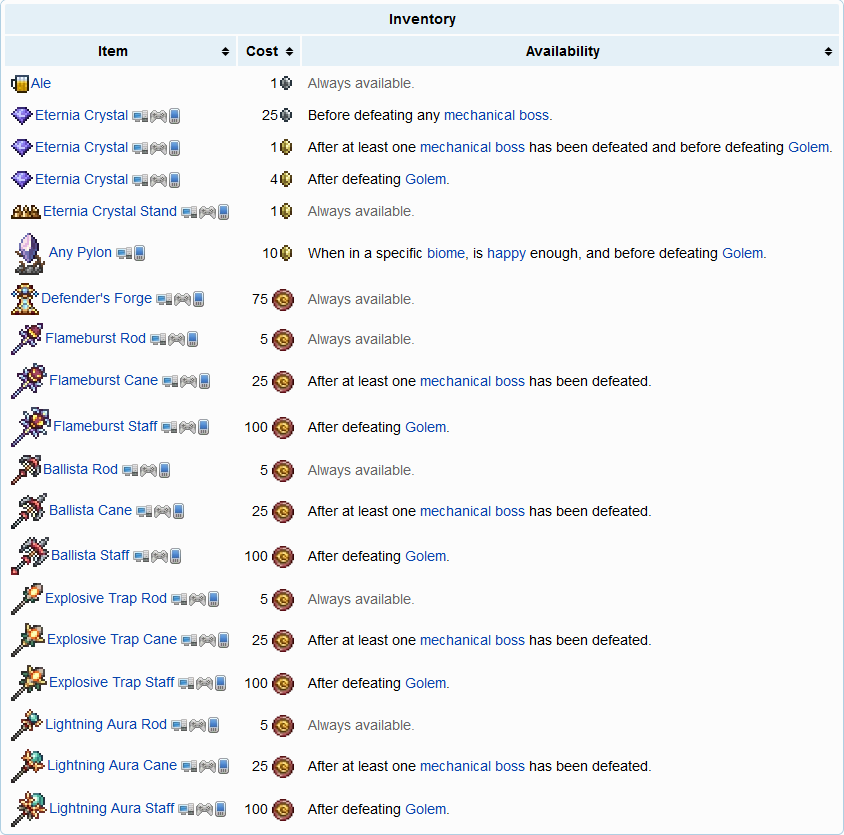Viewport: 844px width, 835px height.
Task: Follow mechanical boss link in Lightning Aura Cane row
Action: [472, 766]
